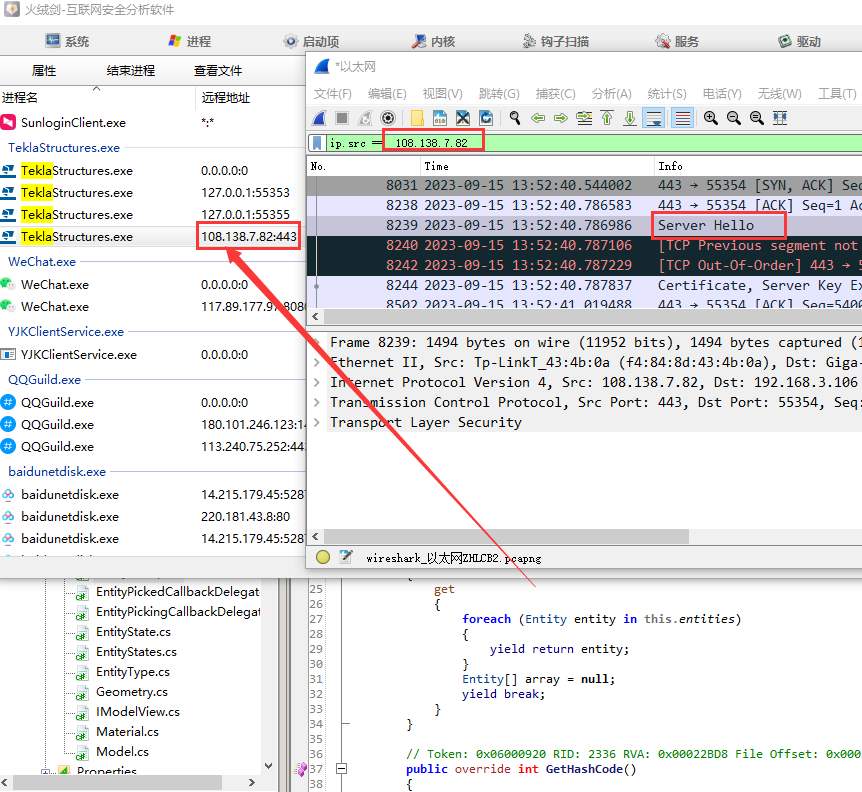The width and height of the screenshot is (862, 792).
Task: Select baidunetdisk.exe row with 220.181.43.8:80
Action: [153, 517]
